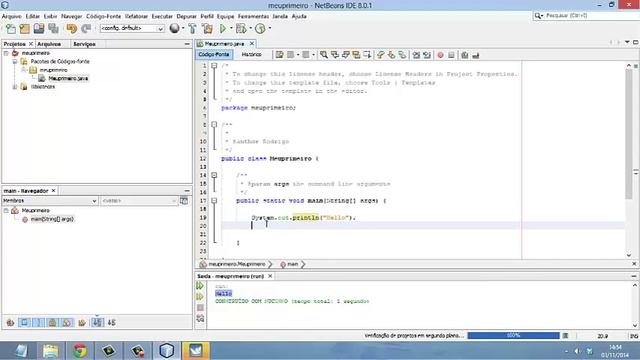Open the Membros dropdown in Navigator
640x360 pixels.
(50, 201)
